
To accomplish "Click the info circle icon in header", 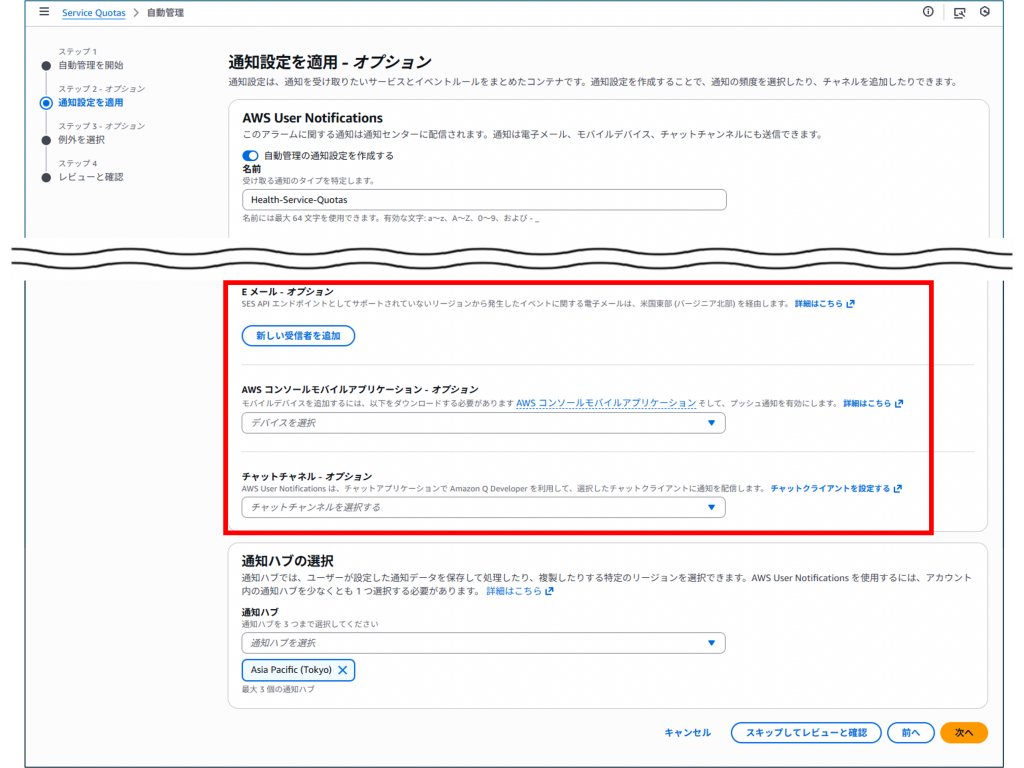I will 928,12.
